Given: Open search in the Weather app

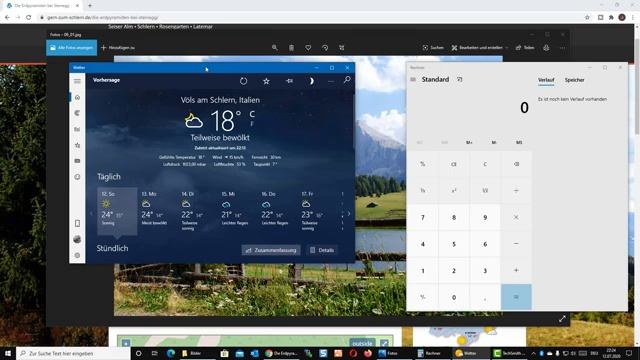Looking at the screenshot, I should coord(347,80).
